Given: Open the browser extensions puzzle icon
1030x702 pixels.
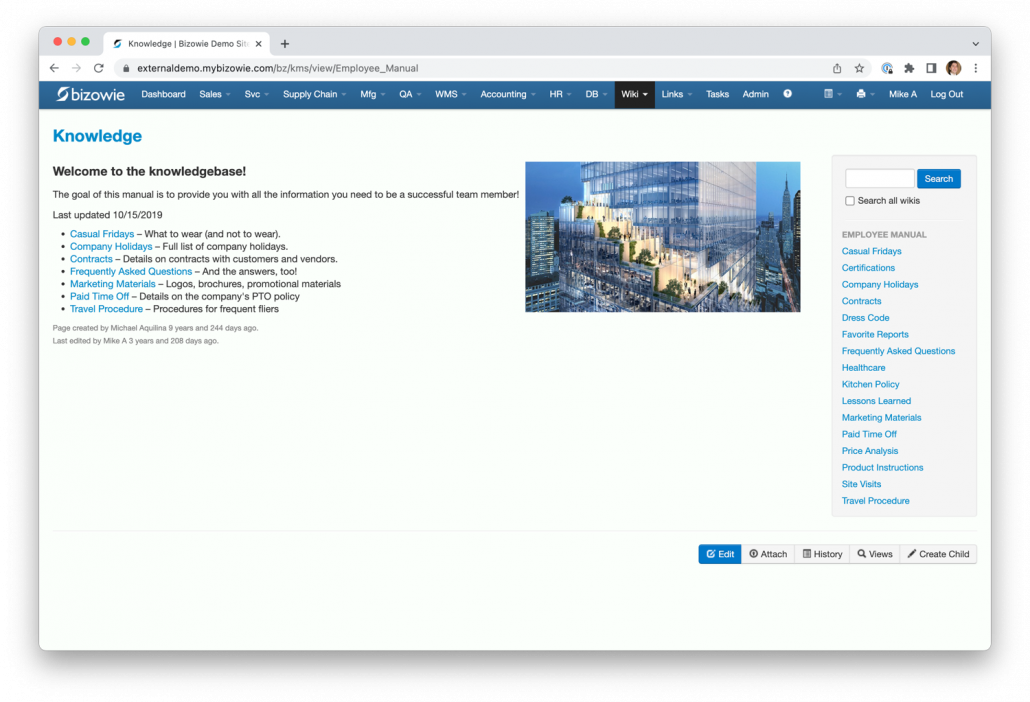Looking at the screenshot, I should tap(909, 68).
